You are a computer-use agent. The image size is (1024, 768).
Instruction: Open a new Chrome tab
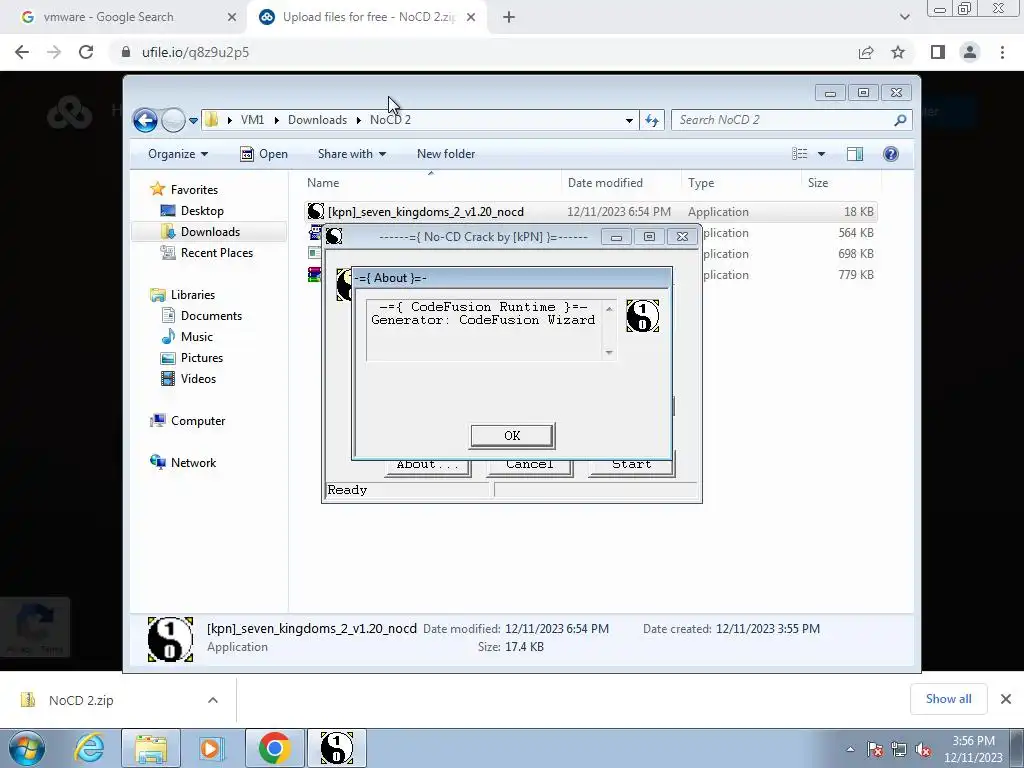click(x=509, y=18)
